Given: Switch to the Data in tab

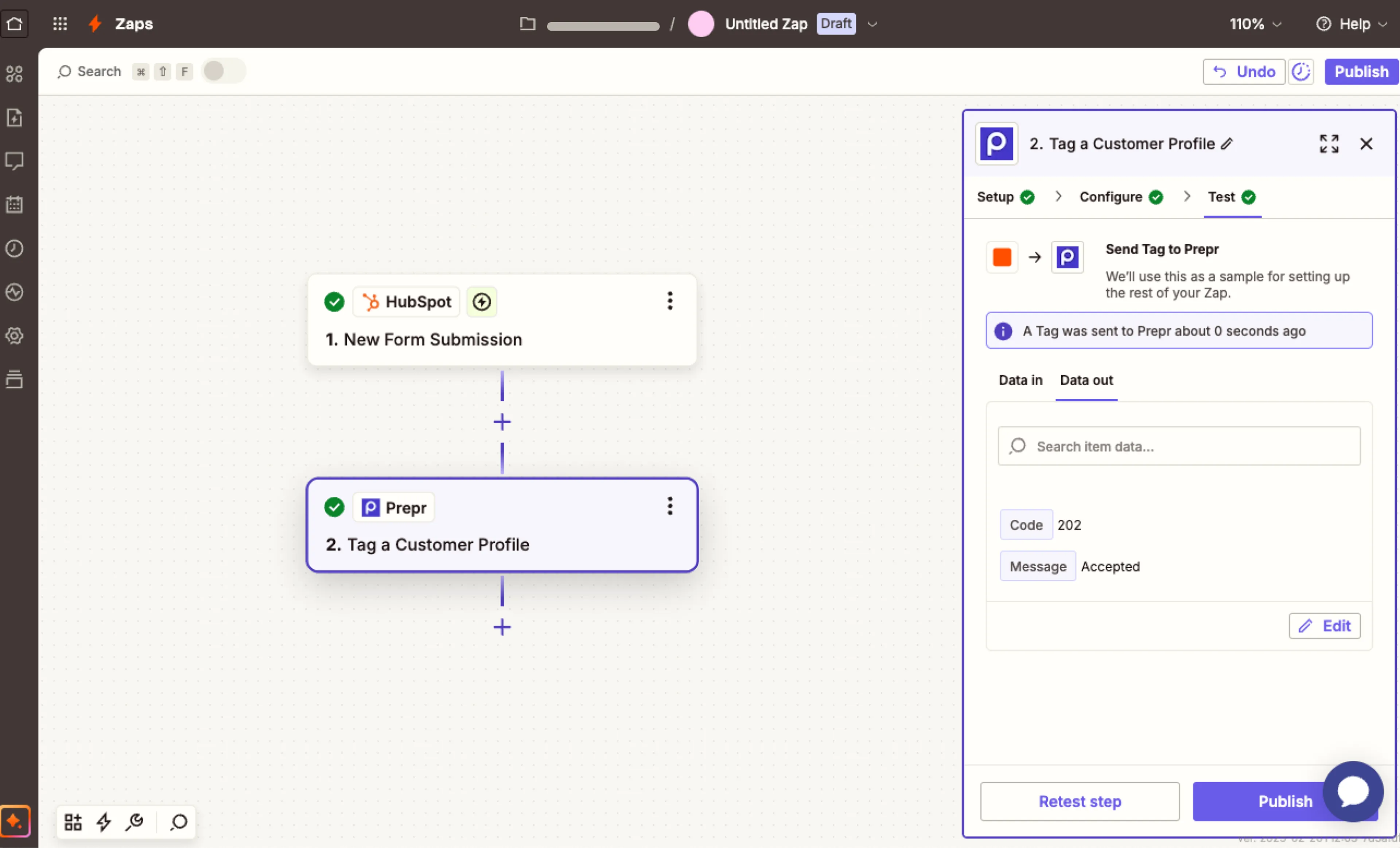Looking at the screenshot, I should coord(1020,380).
